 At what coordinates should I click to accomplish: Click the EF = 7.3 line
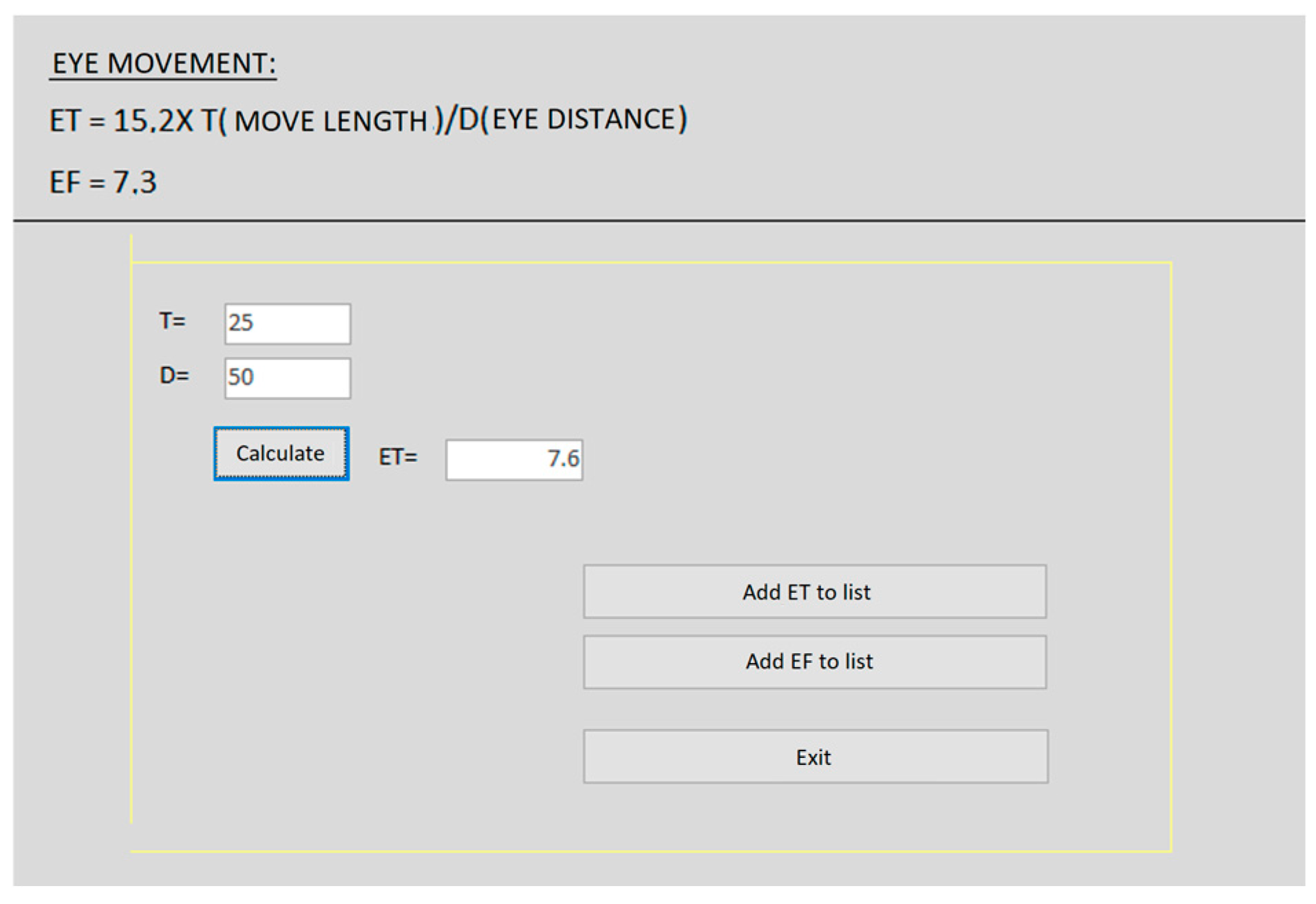pyautogui.click(x=103, y=182)
